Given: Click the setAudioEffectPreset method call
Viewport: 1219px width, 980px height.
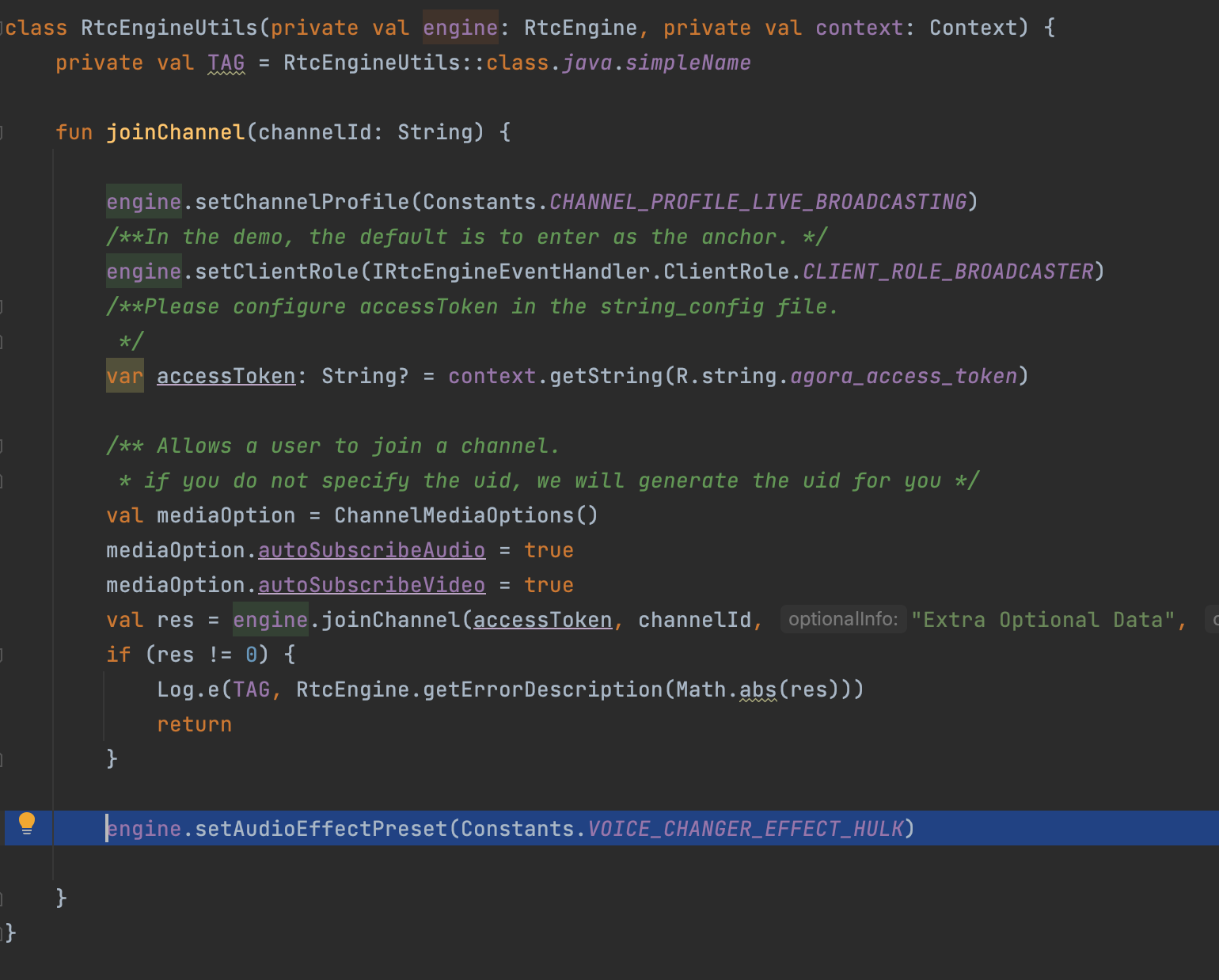Looking at the screenshot, I should click(x=321, y=829).
